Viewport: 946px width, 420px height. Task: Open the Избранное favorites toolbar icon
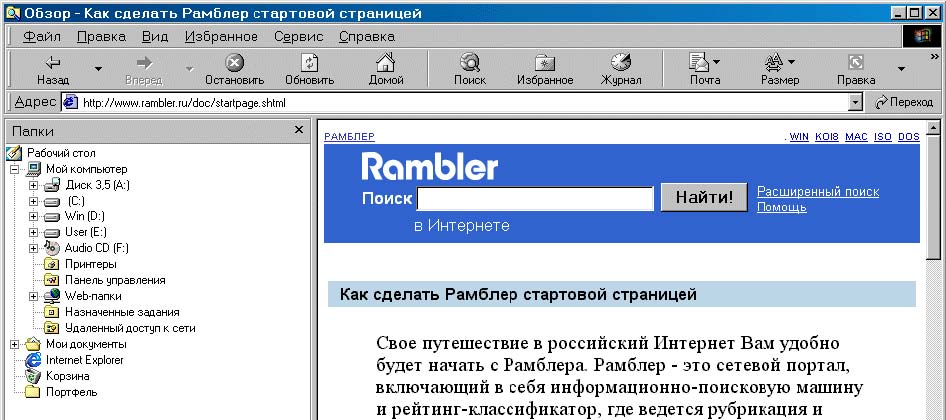click(545, 63)
